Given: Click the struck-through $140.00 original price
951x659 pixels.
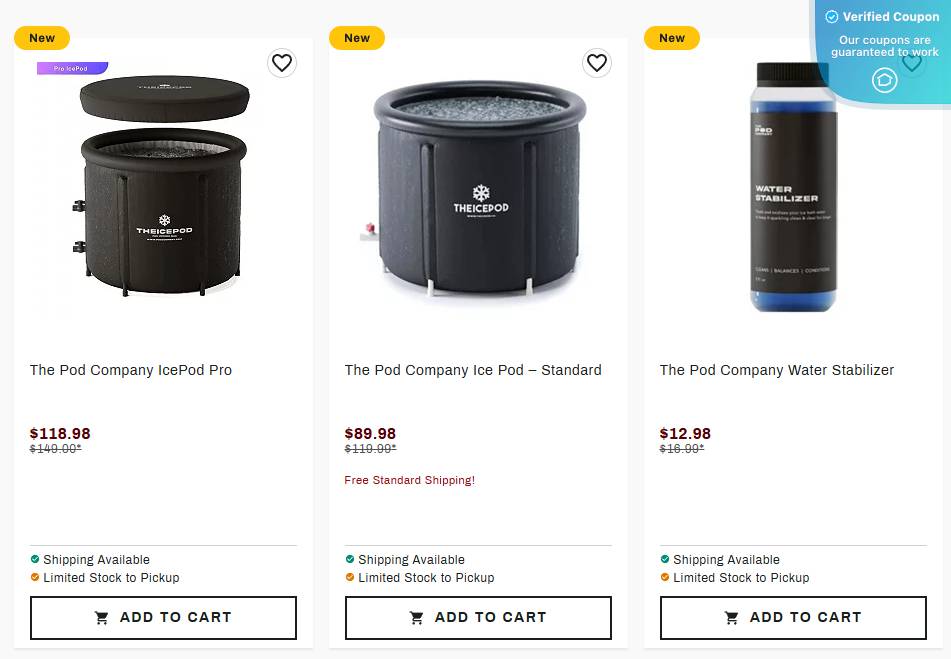Looking at the screenshot, I should click(55, 449).
